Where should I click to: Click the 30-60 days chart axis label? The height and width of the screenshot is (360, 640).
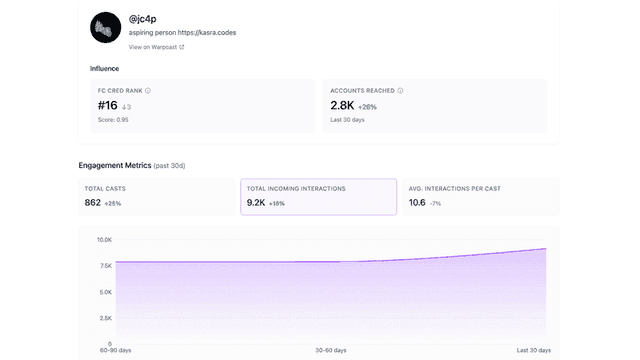pyautogui.click(x=331, y=350)
